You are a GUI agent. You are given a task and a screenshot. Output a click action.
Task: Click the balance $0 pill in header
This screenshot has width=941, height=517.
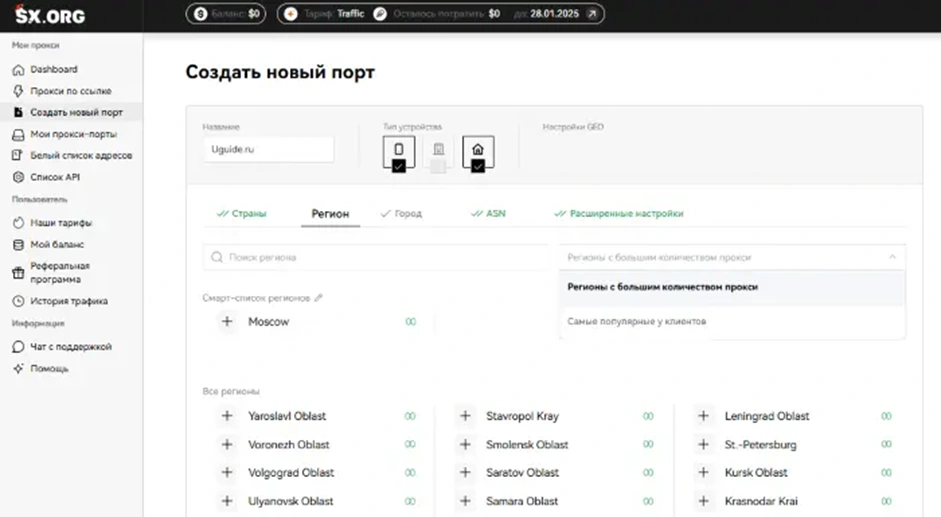coord(226,14)
